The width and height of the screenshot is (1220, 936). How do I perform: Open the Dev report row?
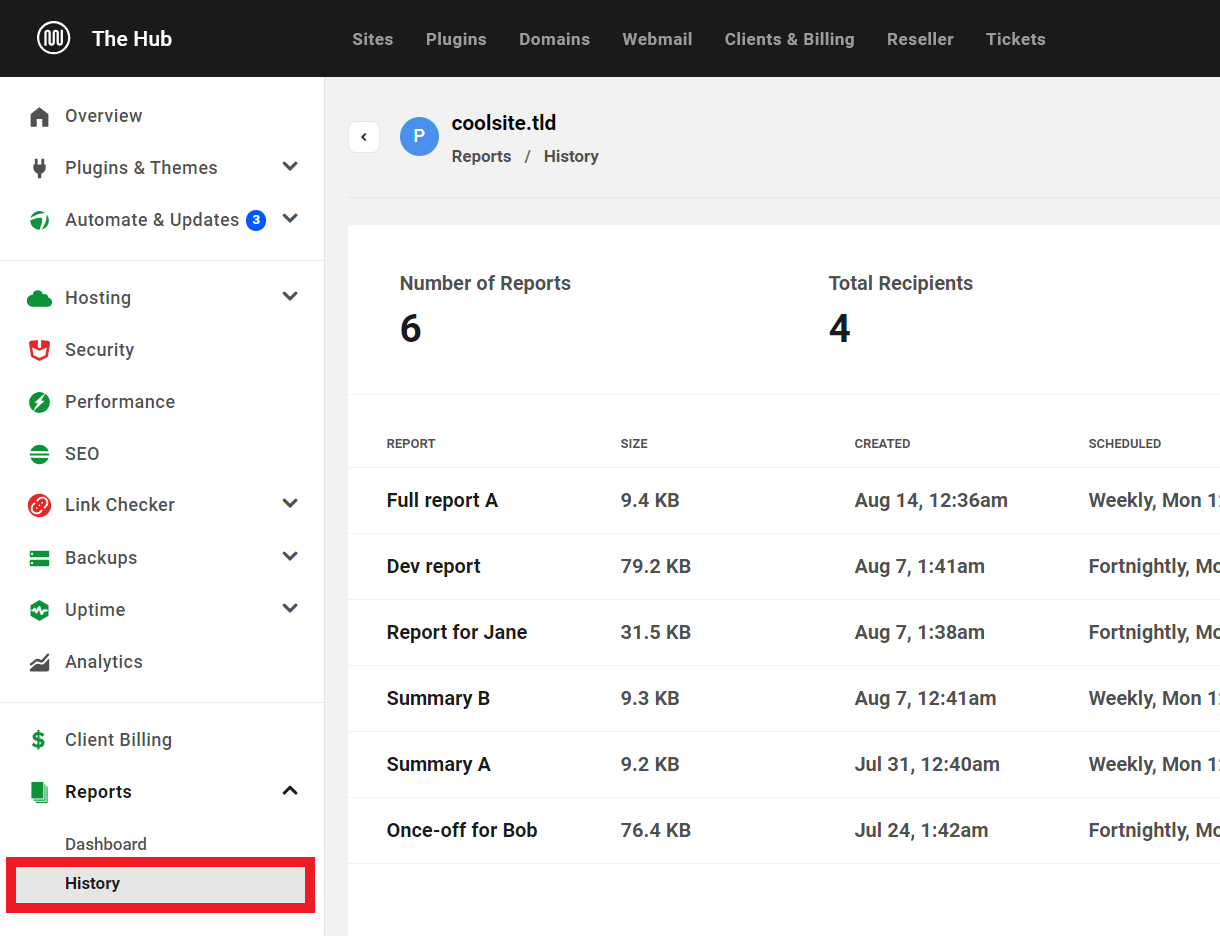pos(784,566)
